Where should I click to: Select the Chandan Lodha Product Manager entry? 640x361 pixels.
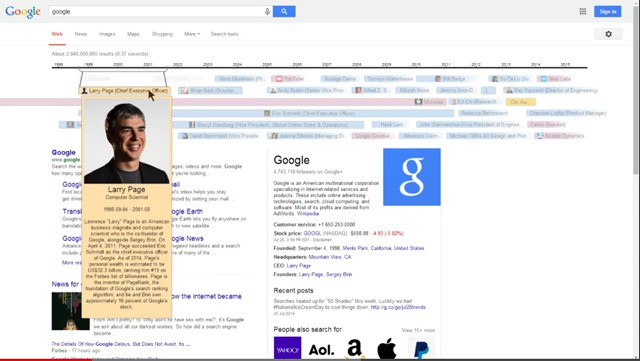coord(567,113)
